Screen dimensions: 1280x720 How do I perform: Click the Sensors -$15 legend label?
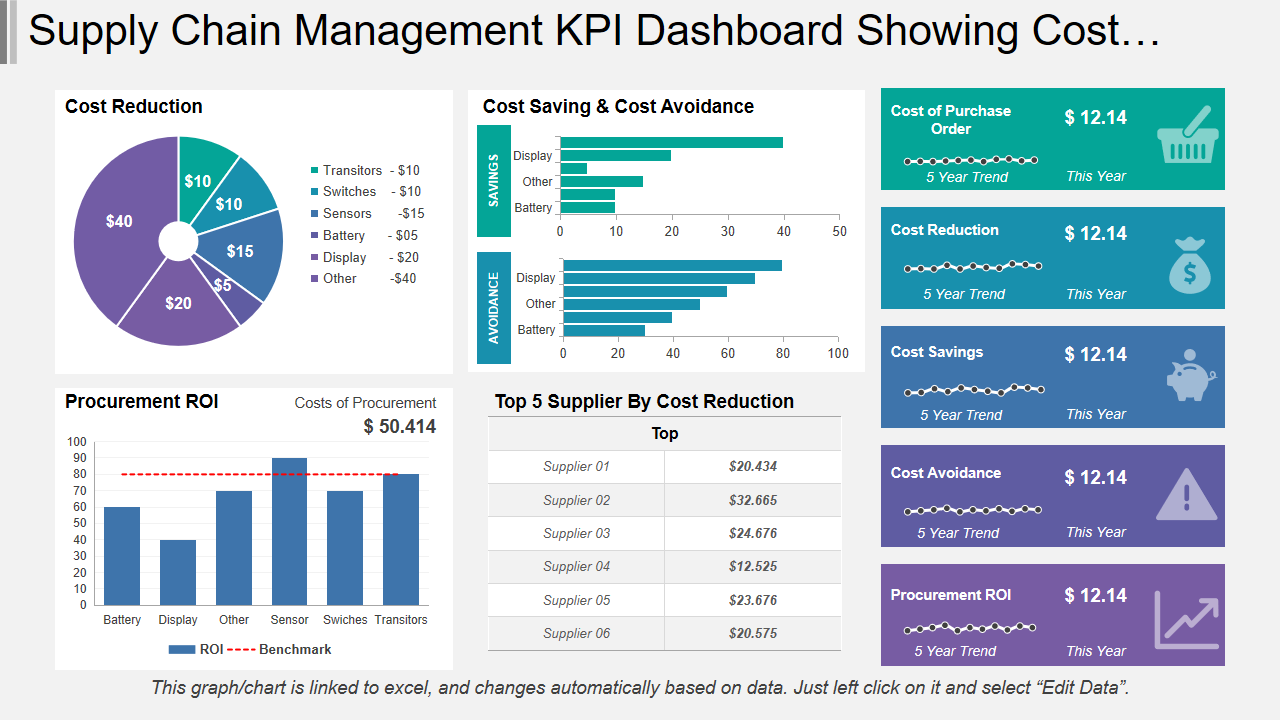[x=374, y=214]
